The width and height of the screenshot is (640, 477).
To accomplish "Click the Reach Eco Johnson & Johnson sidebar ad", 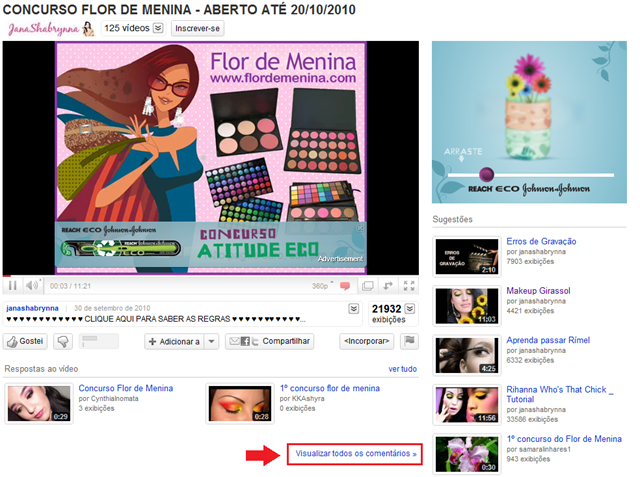I will (x=529, y=122).
